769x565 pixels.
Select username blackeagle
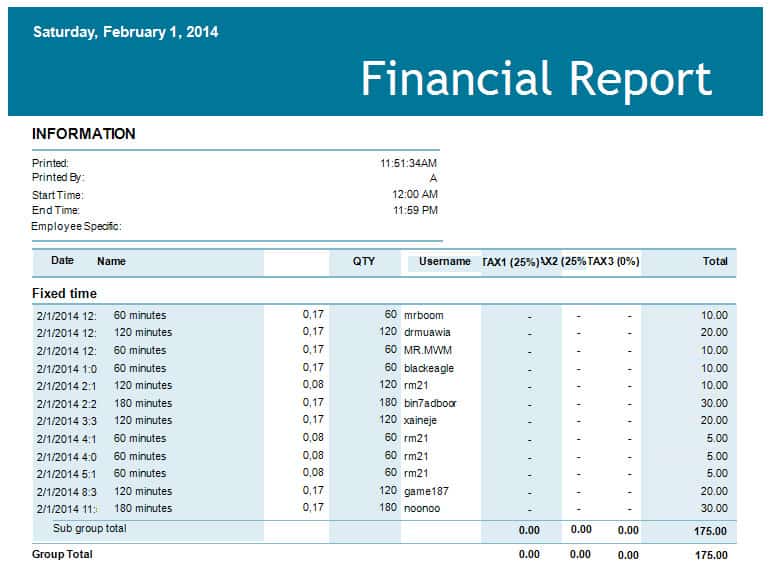(429, 368)
